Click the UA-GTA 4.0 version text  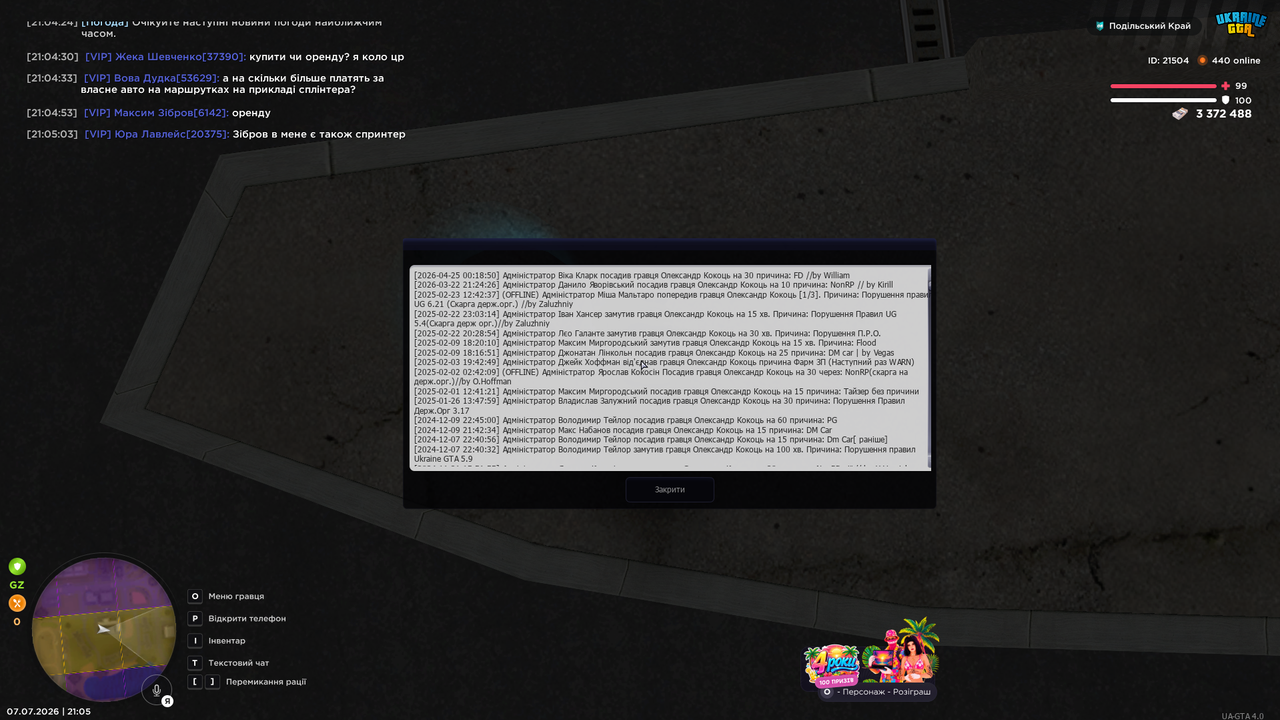(x=1244, y=715)
